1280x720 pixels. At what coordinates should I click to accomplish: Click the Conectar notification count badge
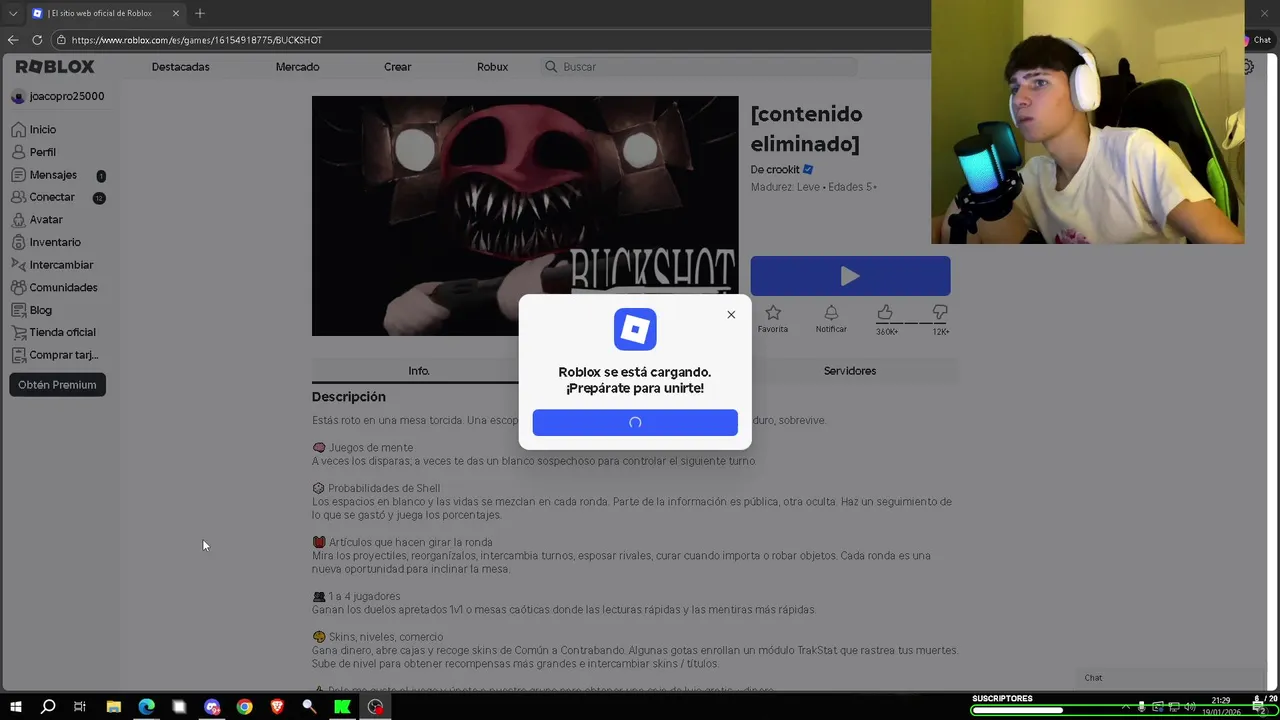[x=99, y=198]
